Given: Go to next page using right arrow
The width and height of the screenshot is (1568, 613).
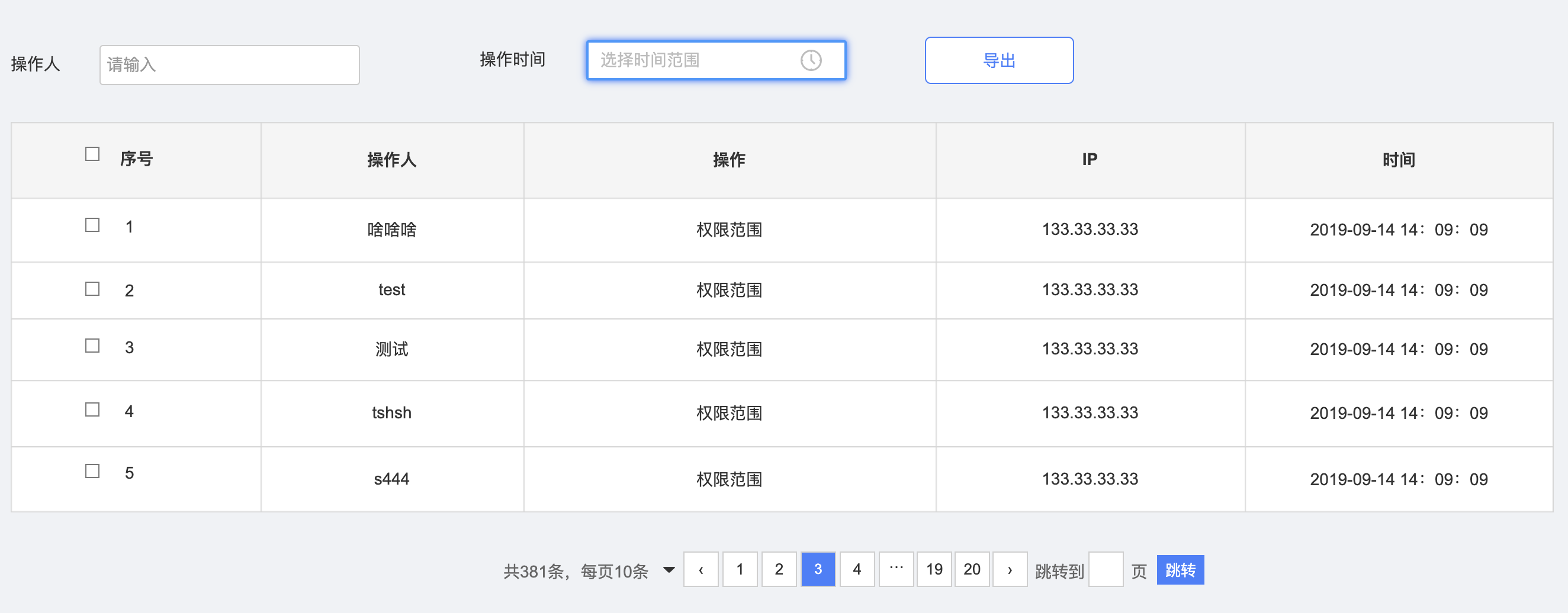Looking at the screenshot, I should tap(1009, 570).
